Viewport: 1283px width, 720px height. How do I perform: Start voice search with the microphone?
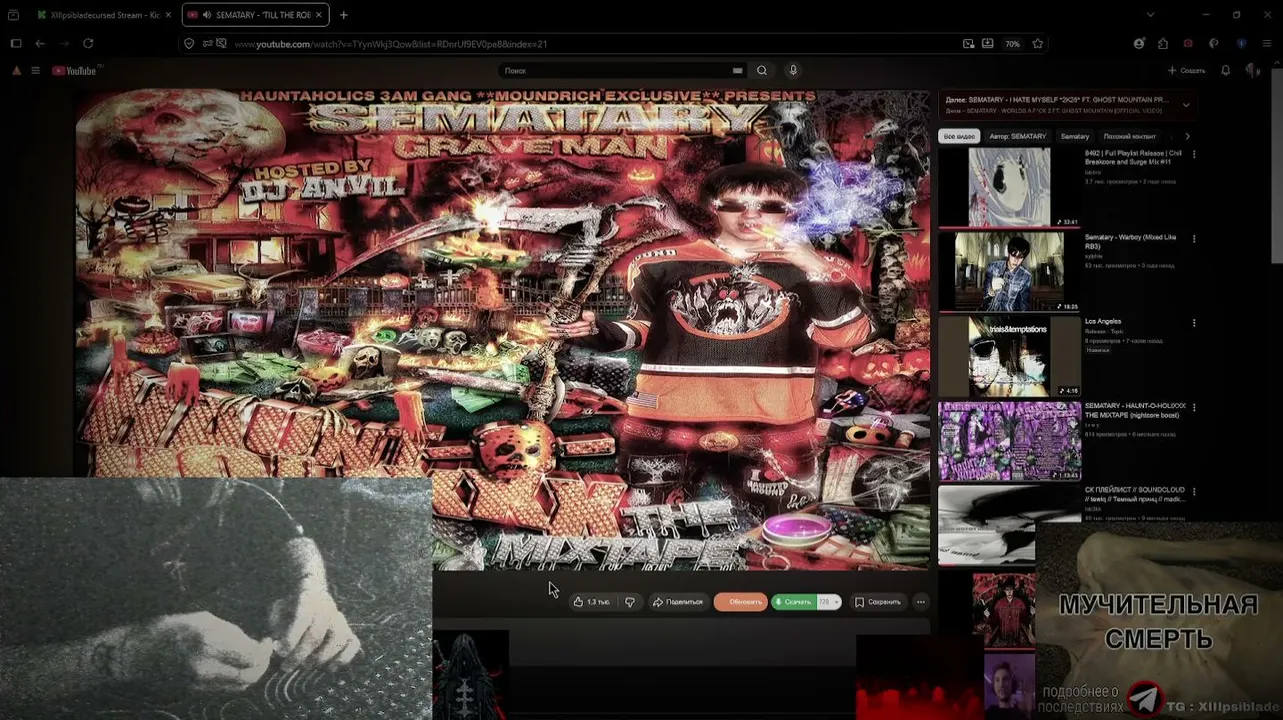(793, 71)
